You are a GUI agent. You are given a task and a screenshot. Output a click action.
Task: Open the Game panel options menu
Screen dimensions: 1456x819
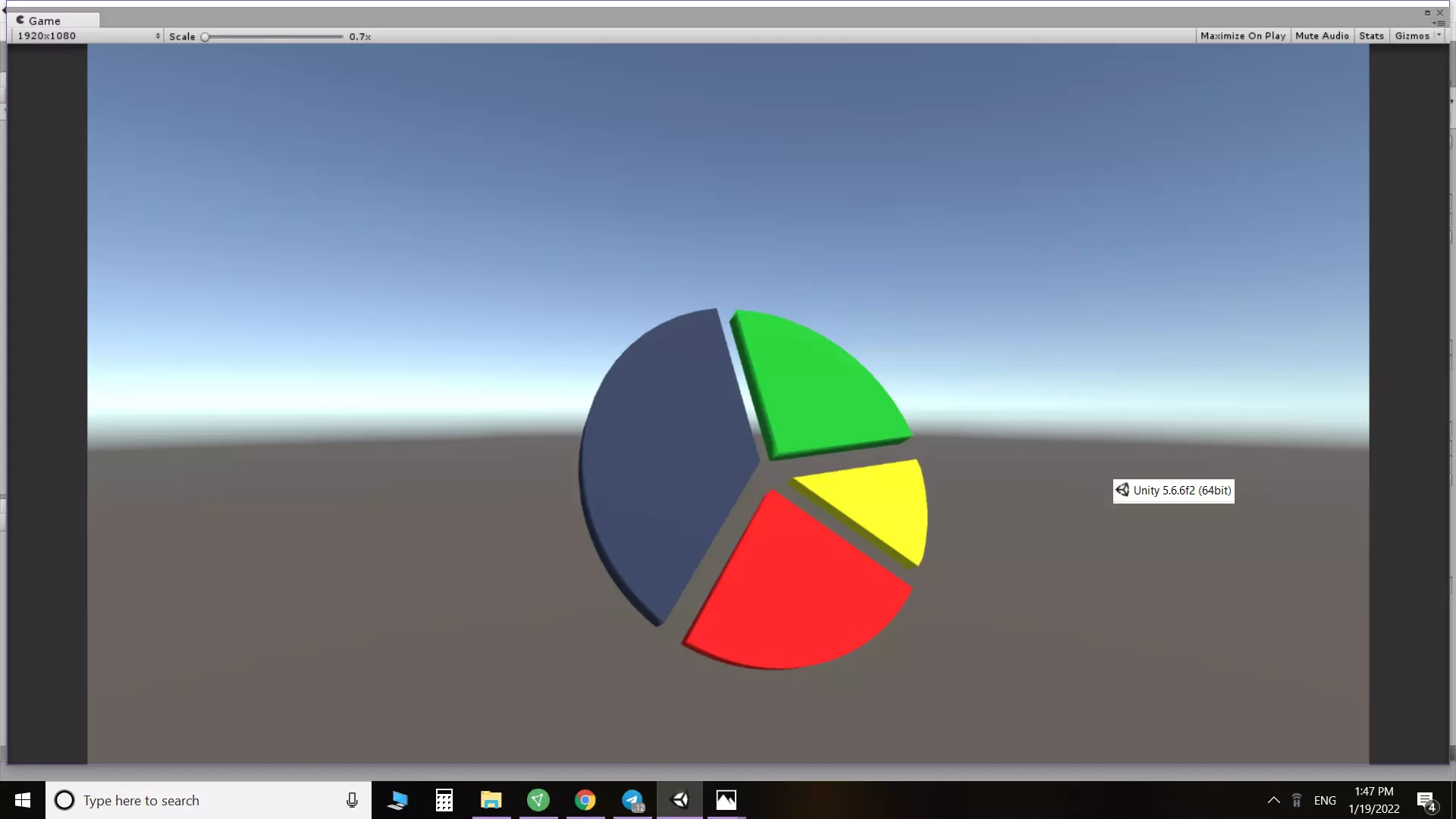1439,24
